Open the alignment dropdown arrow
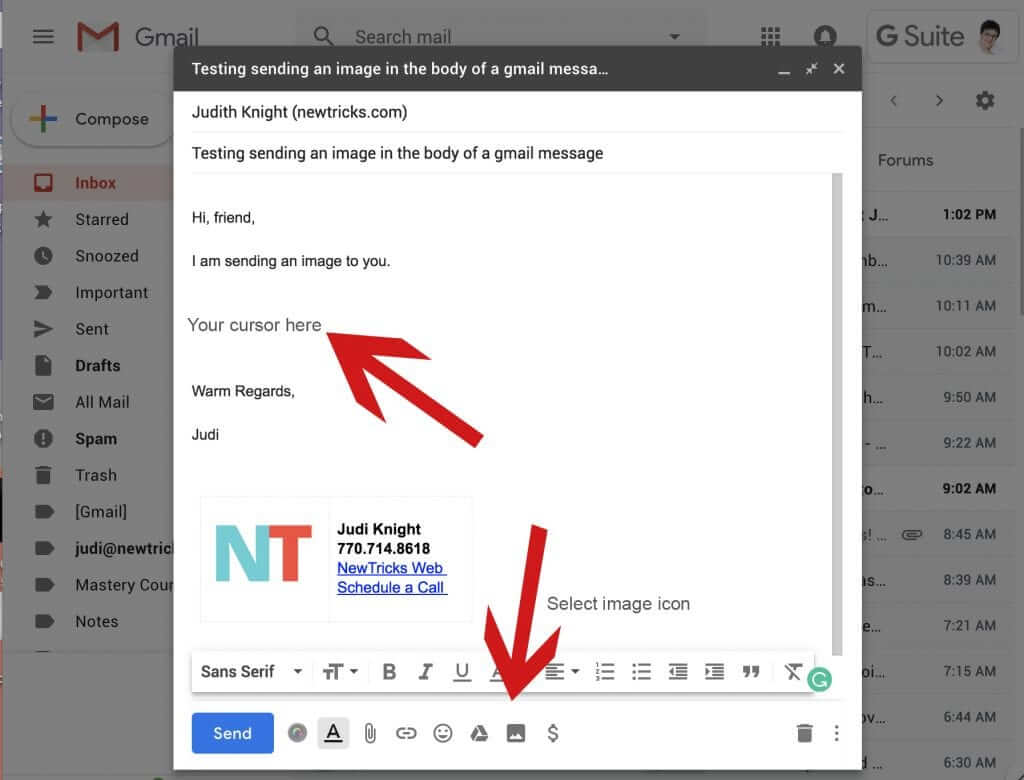This screenshot has width=1024, height=780. pos(577,671)
